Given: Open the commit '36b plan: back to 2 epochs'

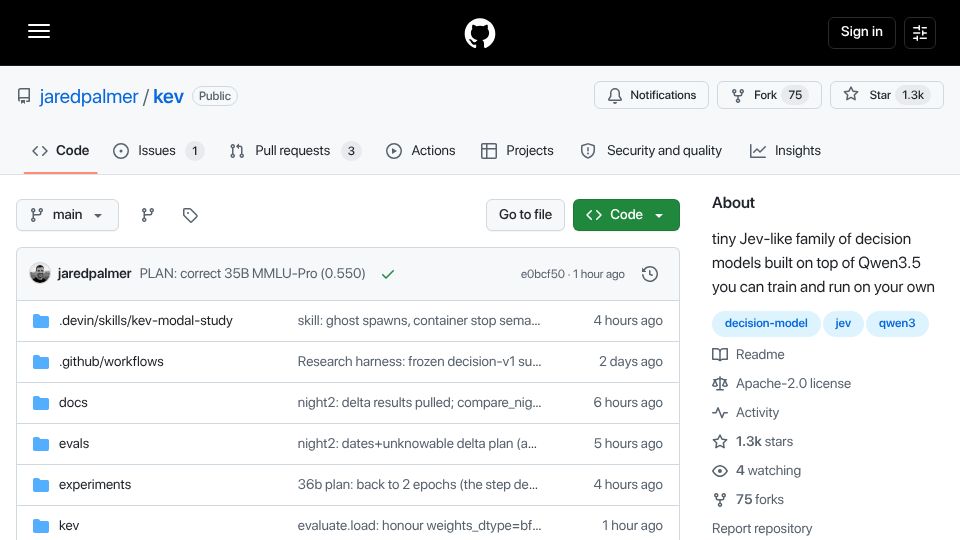Looking at the screenshot, I should pyautogui.click(x=418, y=485).
